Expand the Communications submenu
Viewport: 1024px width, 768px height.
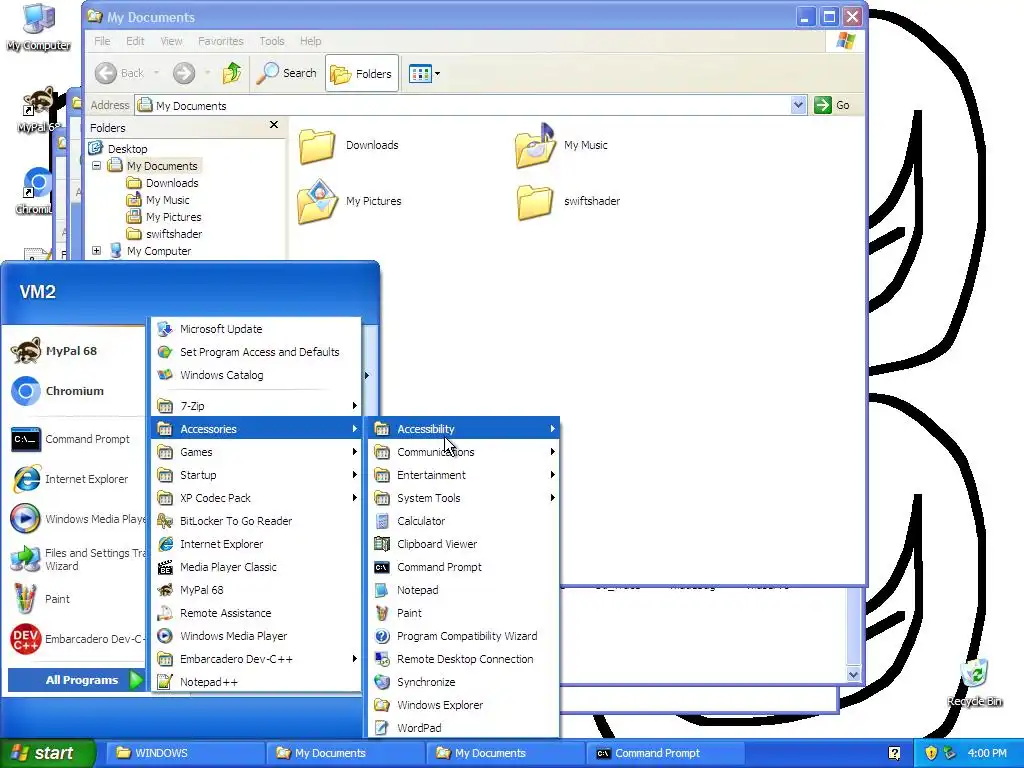click(x=464, y=451)
